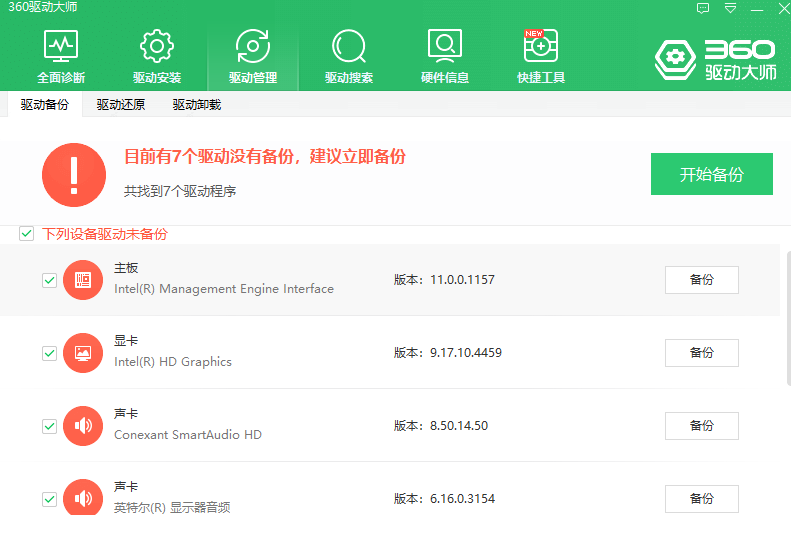Click the green 开始备份 button
791x549 pixels.
tap(711, 174)
